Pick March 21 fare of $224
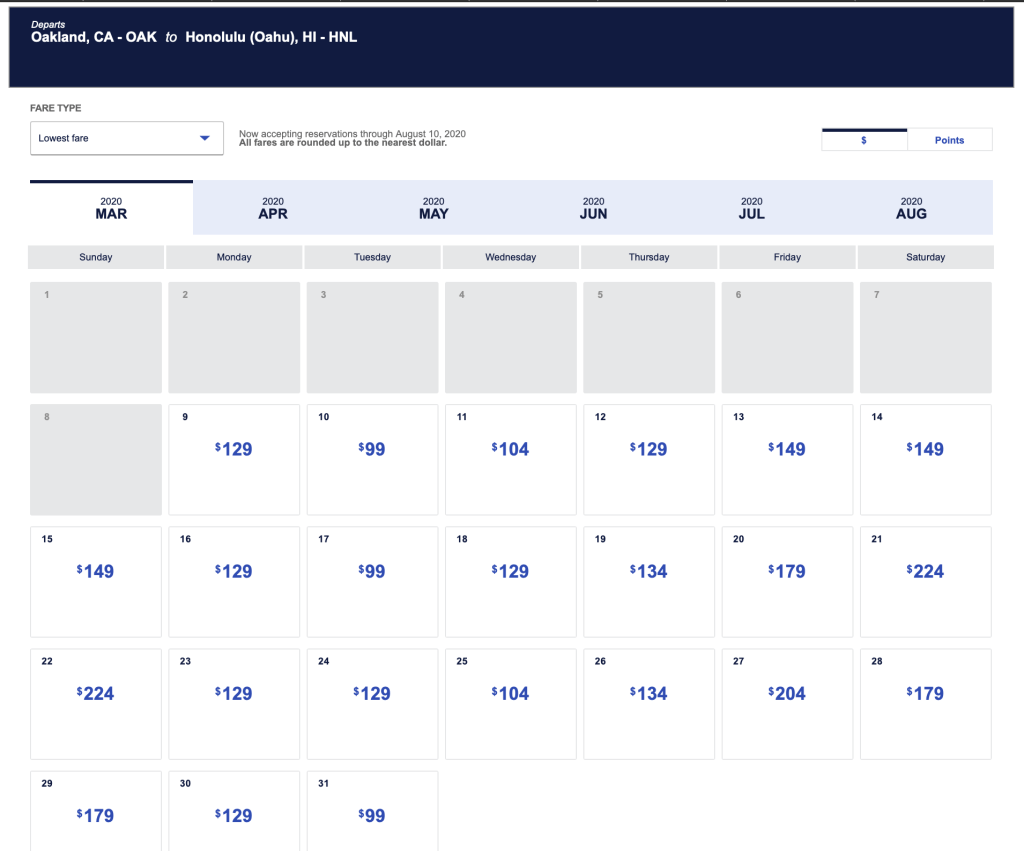 pyautogui.click(x=925, y=572)
